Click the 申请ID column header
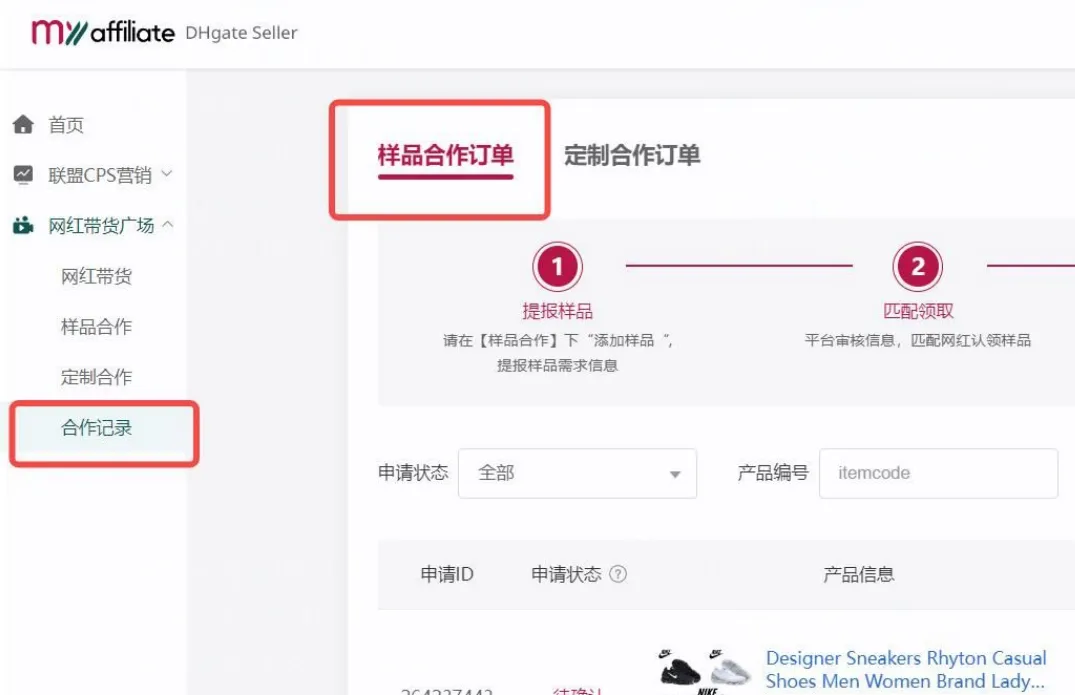Screen dimensions: 1075x695 [447, 574]
